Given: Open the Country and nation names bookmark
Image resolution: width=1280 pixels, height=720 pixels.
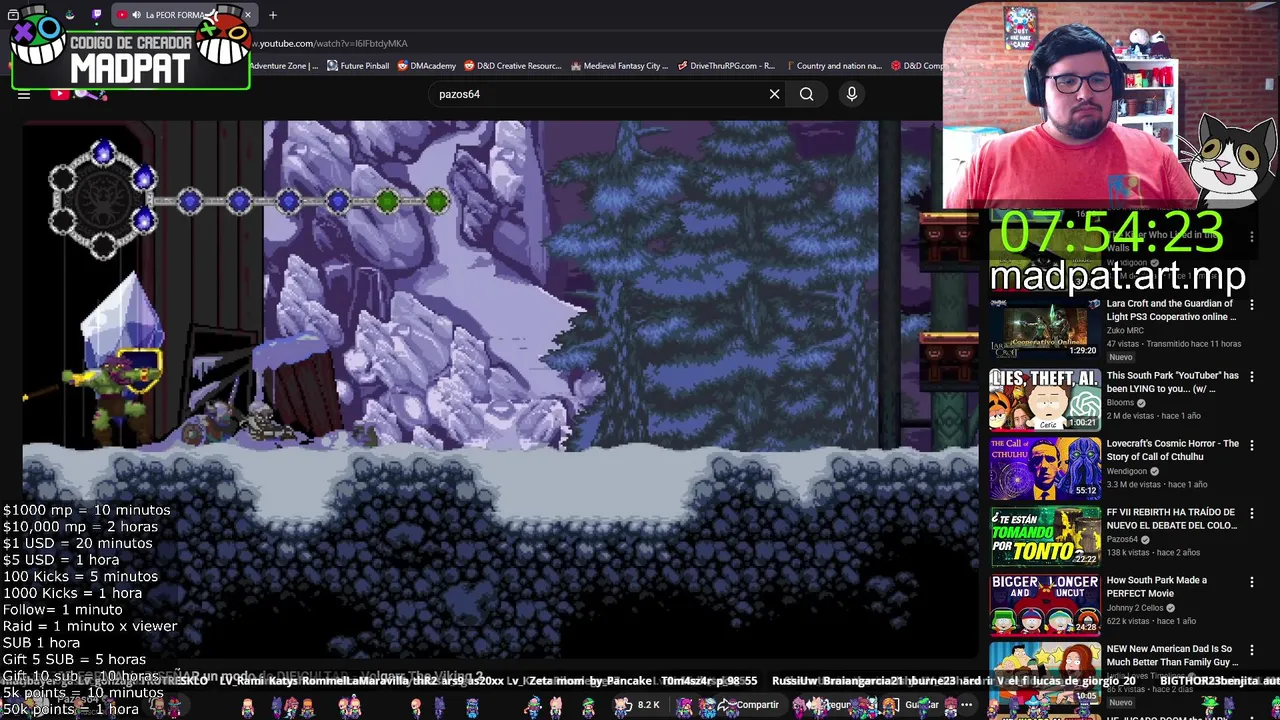Looking at the screenshot, I should click(x=833, y=66).
